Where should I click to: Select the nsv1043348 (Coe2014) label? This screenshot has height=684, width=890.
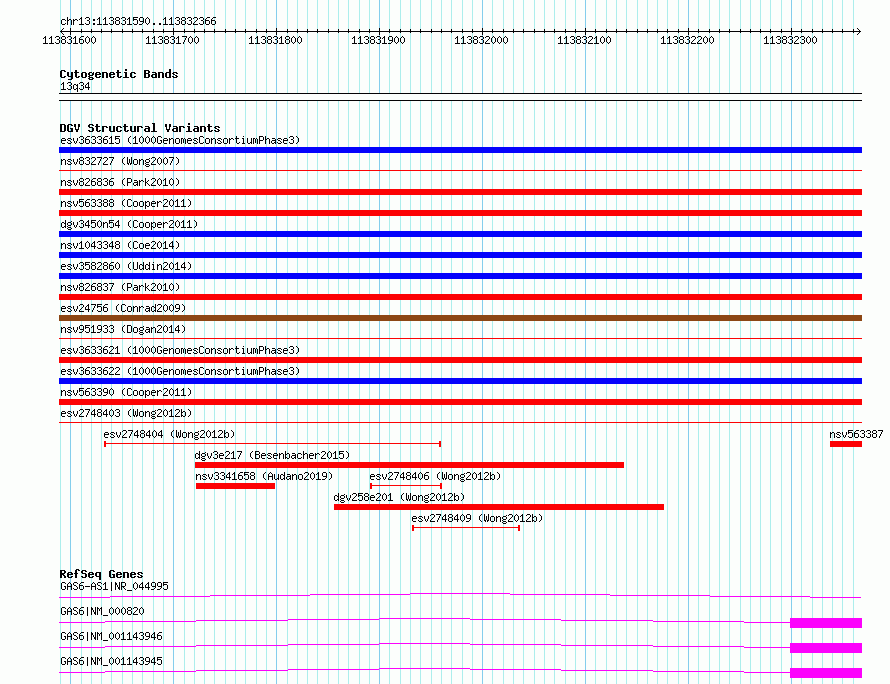120,245
